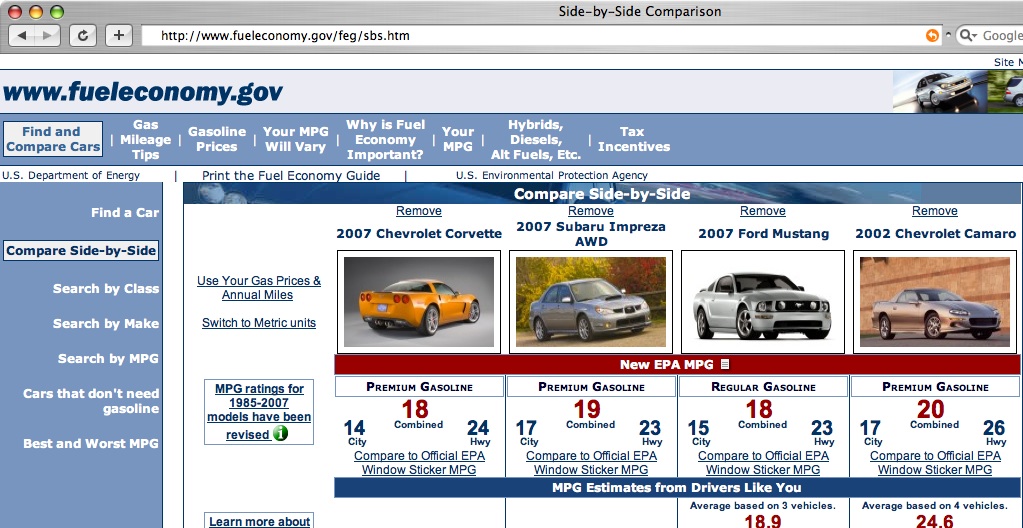Reload the page with the refresh button
Image resolution: width=1023 pixels, height=528 pixels.
click(83, 35)
